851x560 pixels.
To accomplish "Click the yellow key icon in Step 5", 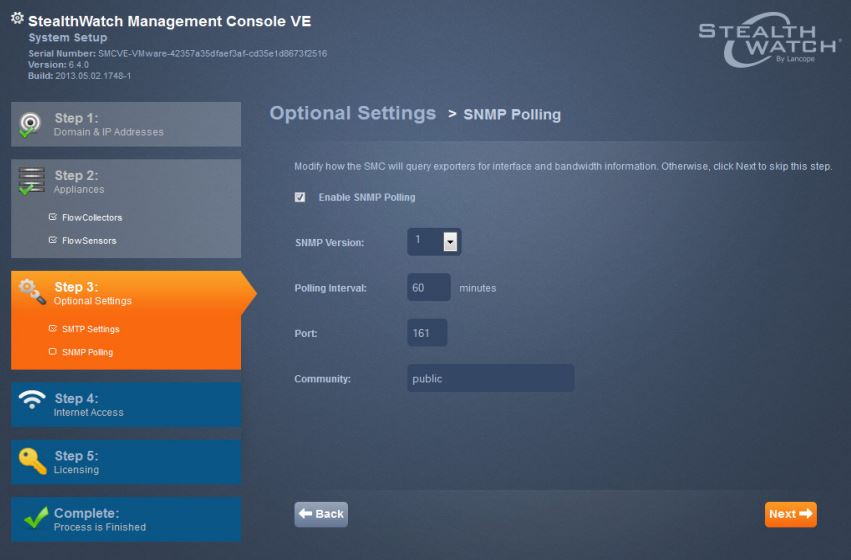I will pos(32,461).
